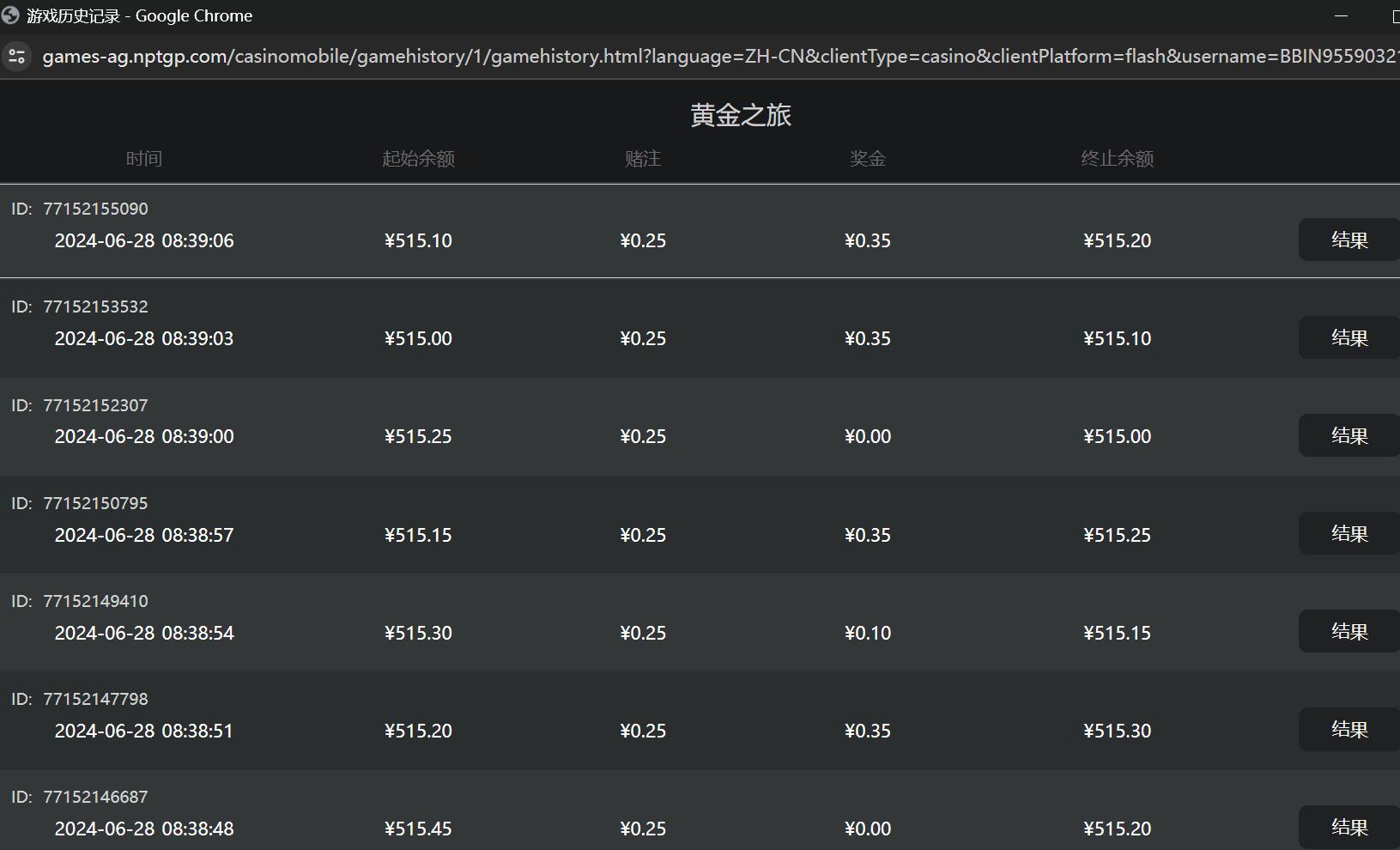Open the result of the 08:39:03 bet
Image resolution: width=1400 pixels, height=850 pixels.
click(1348, 337)
